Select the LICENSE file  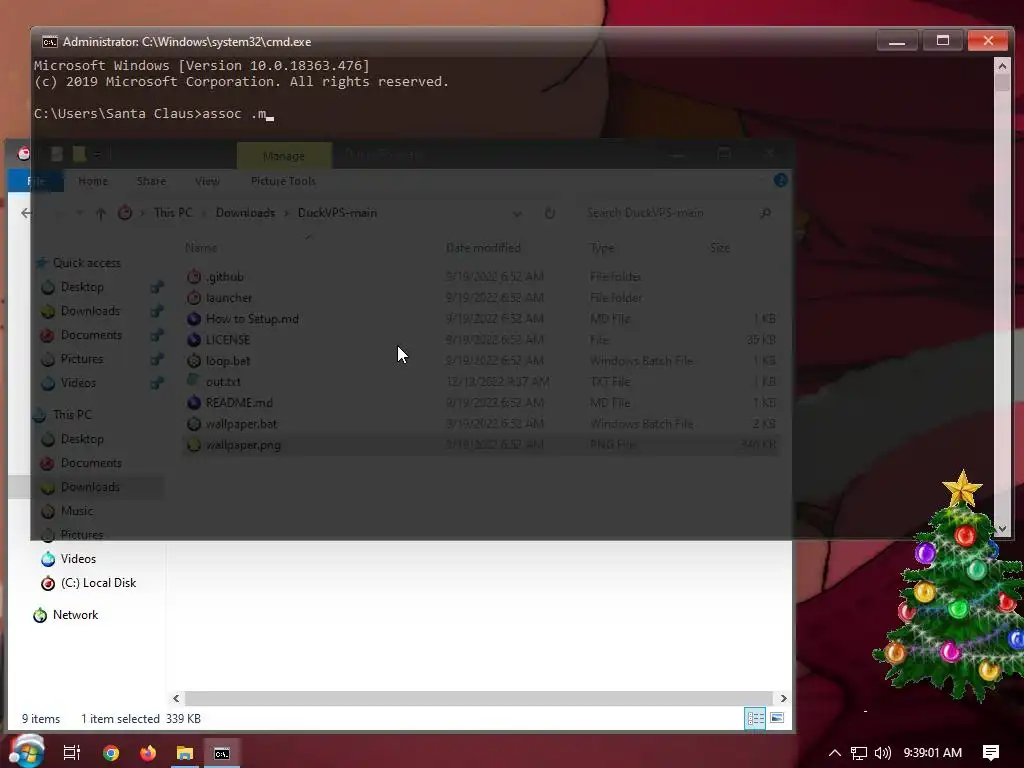click(228, 340)
